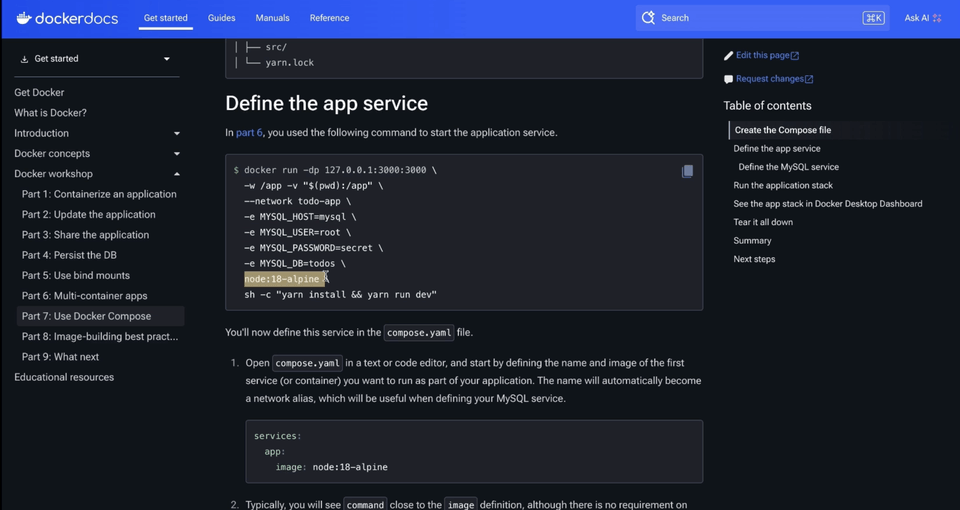The width and height of the screenshot is (960, 510).
Task: Click the Ask AI sparkle icon
Action: coord(937,18)
